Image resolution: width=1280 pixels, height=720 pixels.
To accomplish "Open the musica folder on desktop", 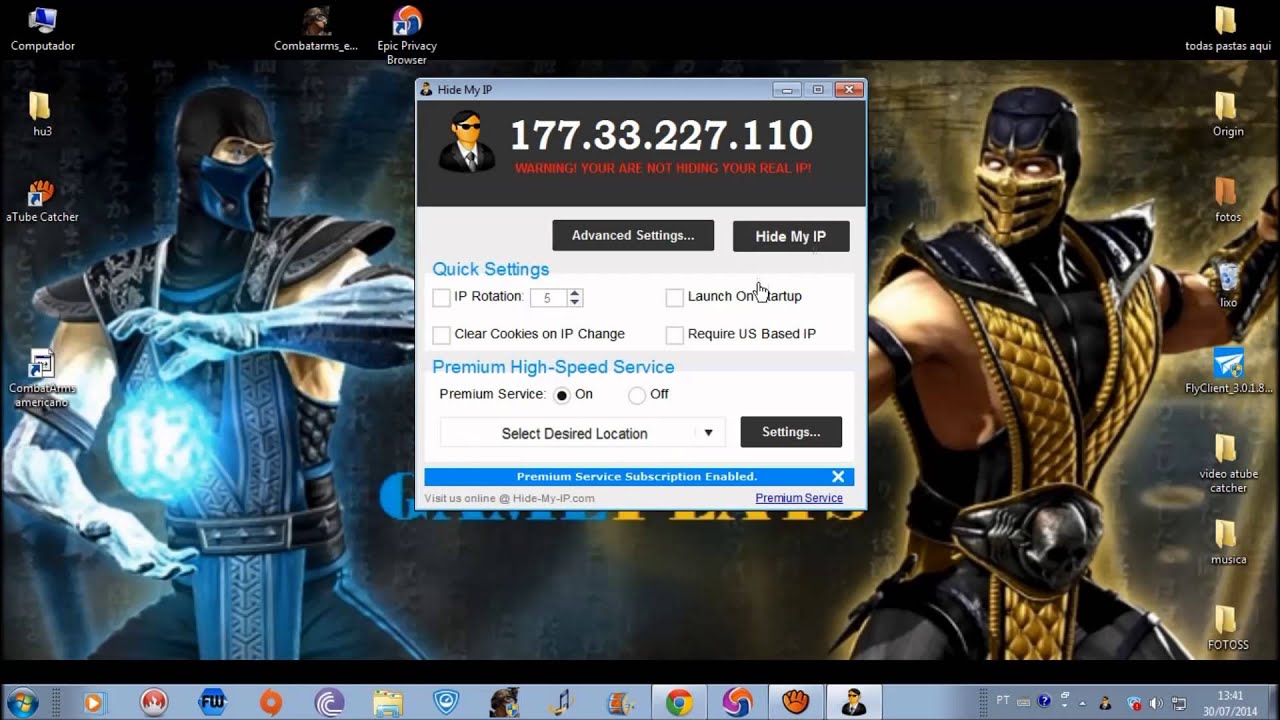I will pos(1228,543).
